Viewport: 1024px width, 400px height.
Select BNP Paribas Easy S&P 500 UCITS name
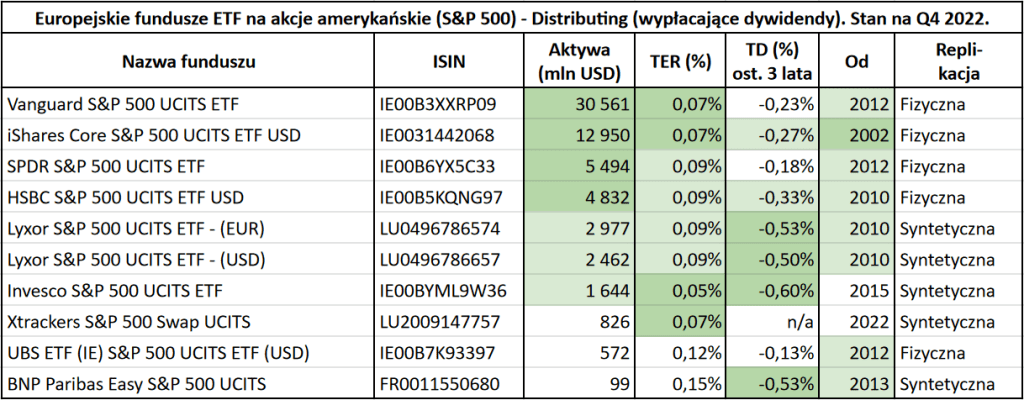pos(135,384)
